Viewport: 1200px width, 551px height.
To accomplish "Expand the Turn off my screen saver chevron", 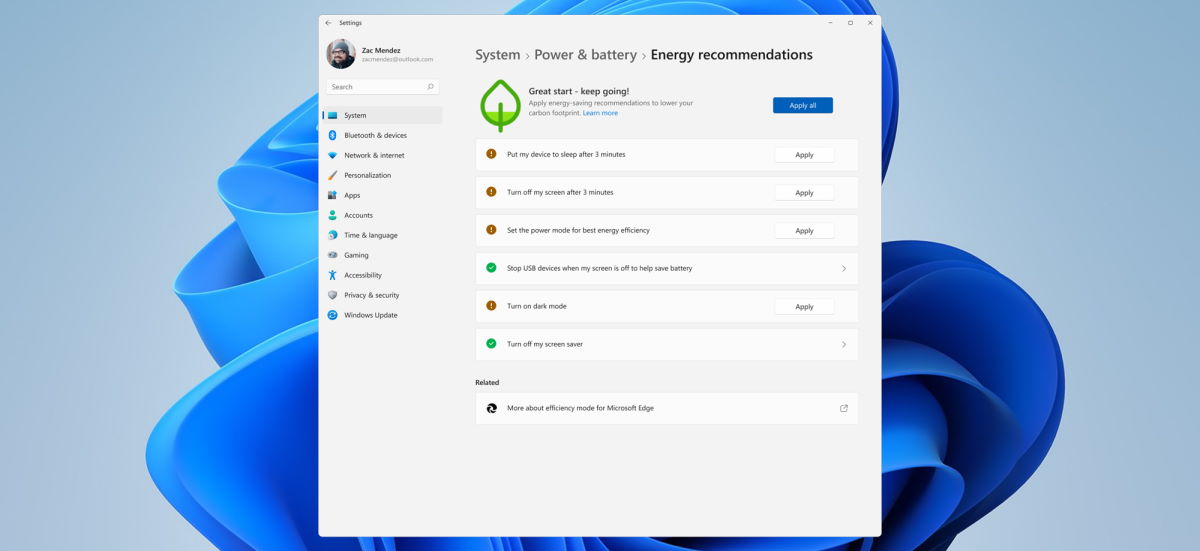I will (x=843, y=344).
